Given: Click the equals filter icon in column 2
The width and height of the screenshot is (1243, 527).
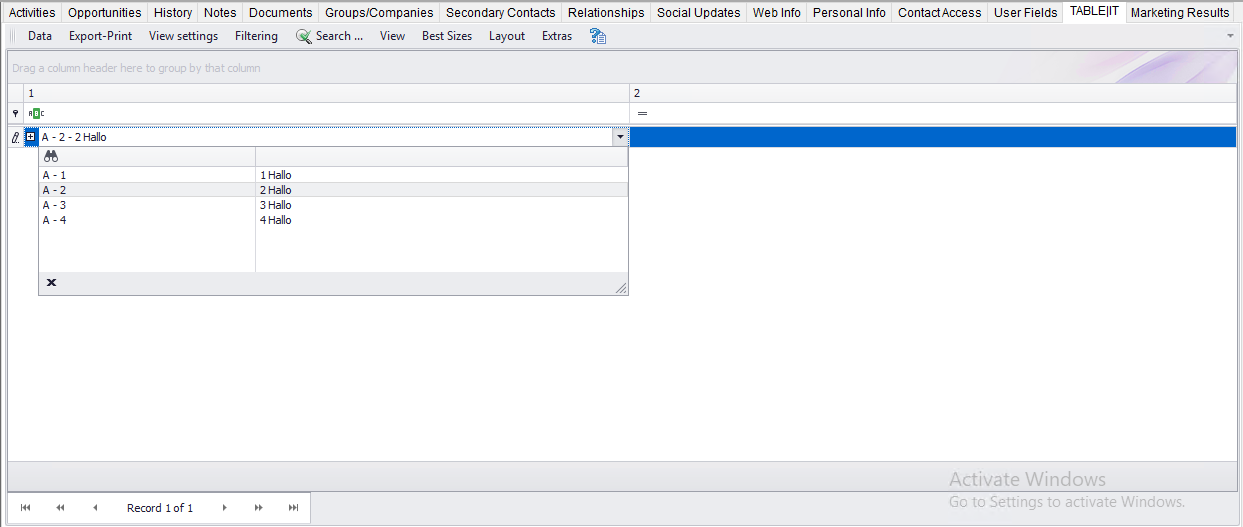Looking at the screenshot, I should click(x=642, y=113).
